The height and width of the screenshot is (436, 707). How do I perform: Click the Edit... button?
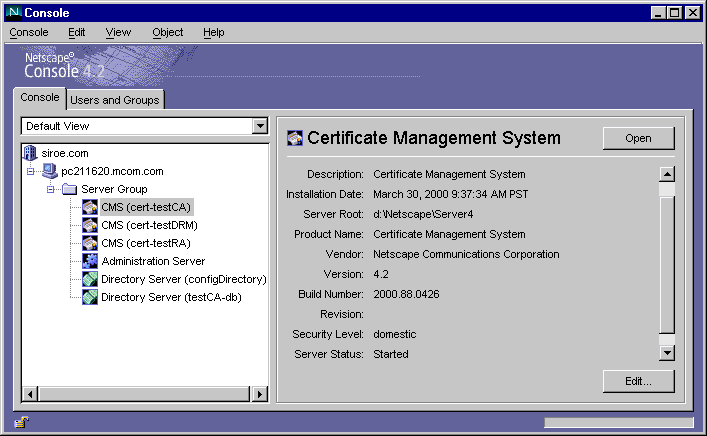coord(638,381)
